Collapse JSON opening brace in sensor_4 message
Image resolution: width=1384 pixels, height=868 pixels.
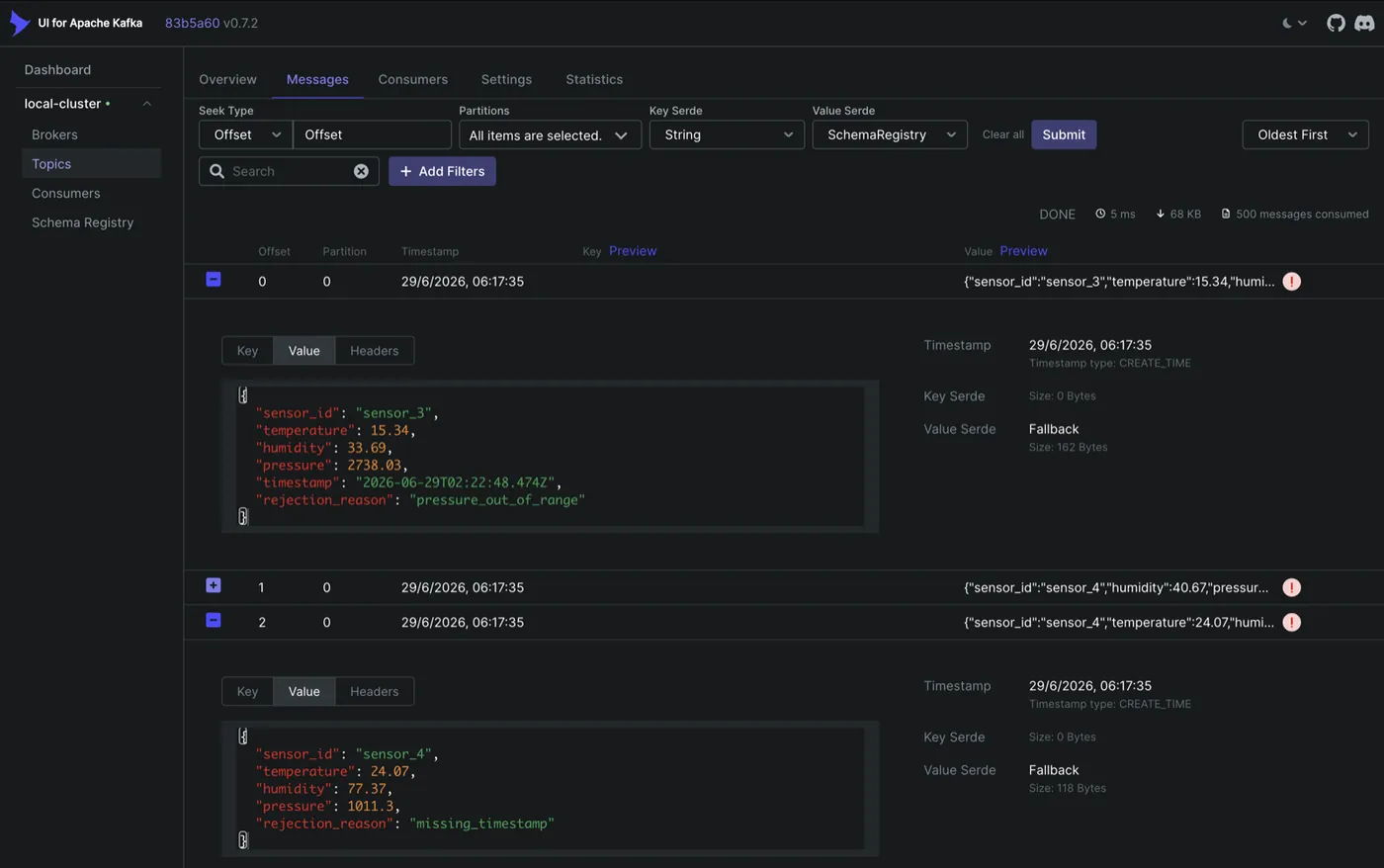[243, 737]
